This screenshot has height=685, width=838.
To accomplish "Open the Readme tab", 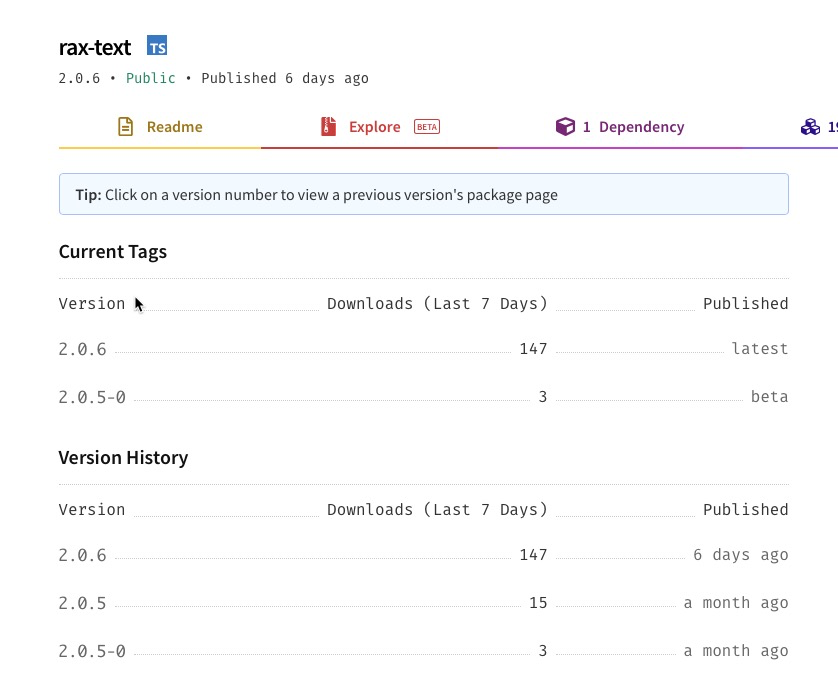I will click(160, 127).
